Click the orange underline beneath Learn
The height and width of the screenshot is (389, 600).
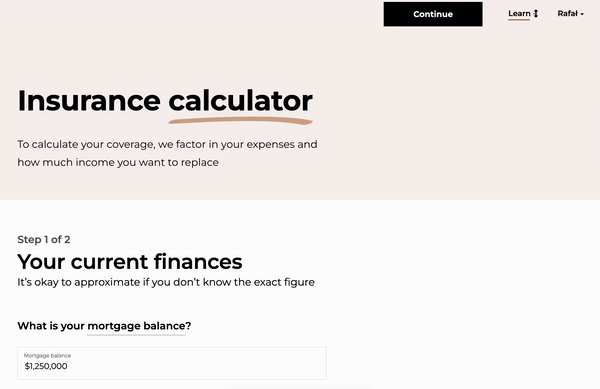point(519,20)
